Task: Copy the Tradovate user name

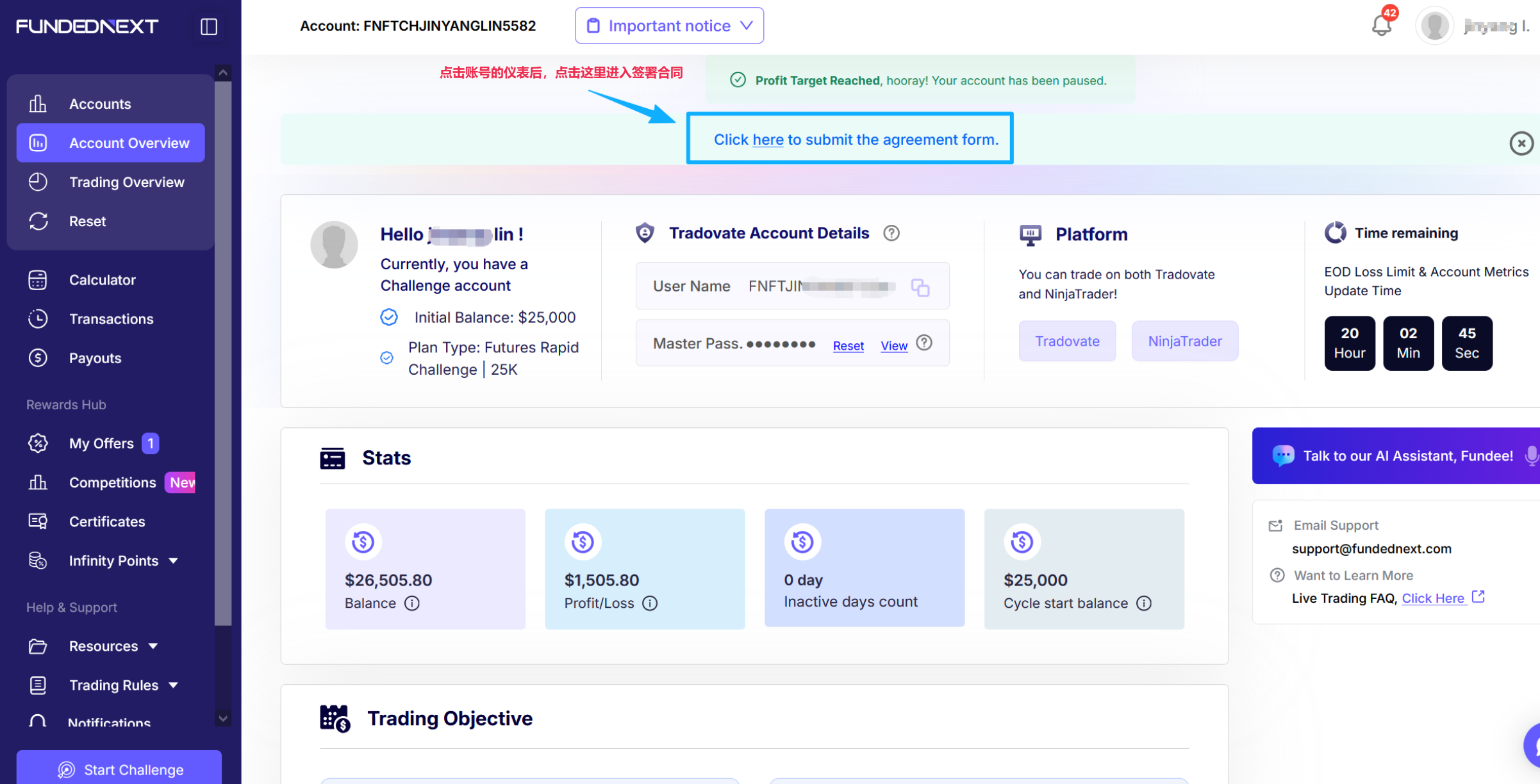Action: pyautogui.click(x=920, y=288)
